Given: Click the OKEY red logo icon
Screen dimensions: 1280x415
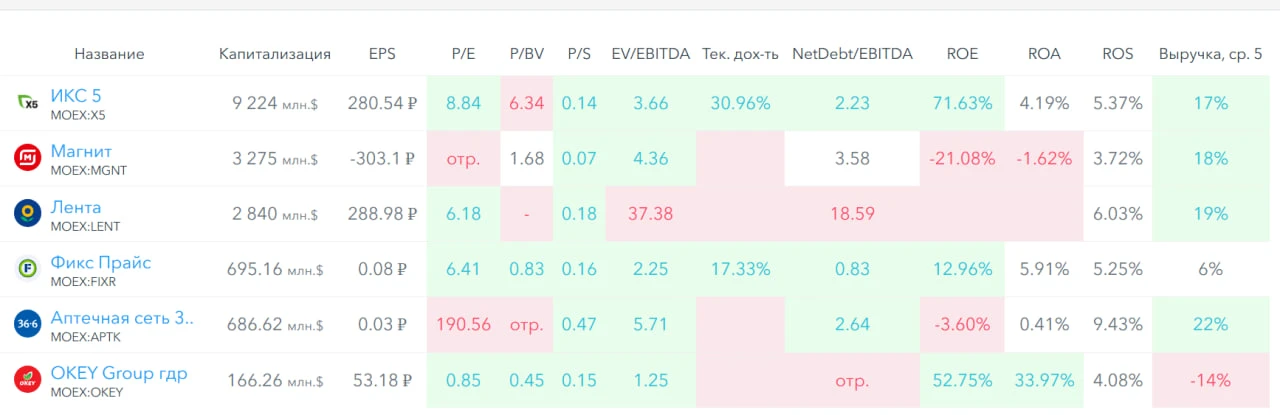Looking at the screenshot, I should coord(27,380).
